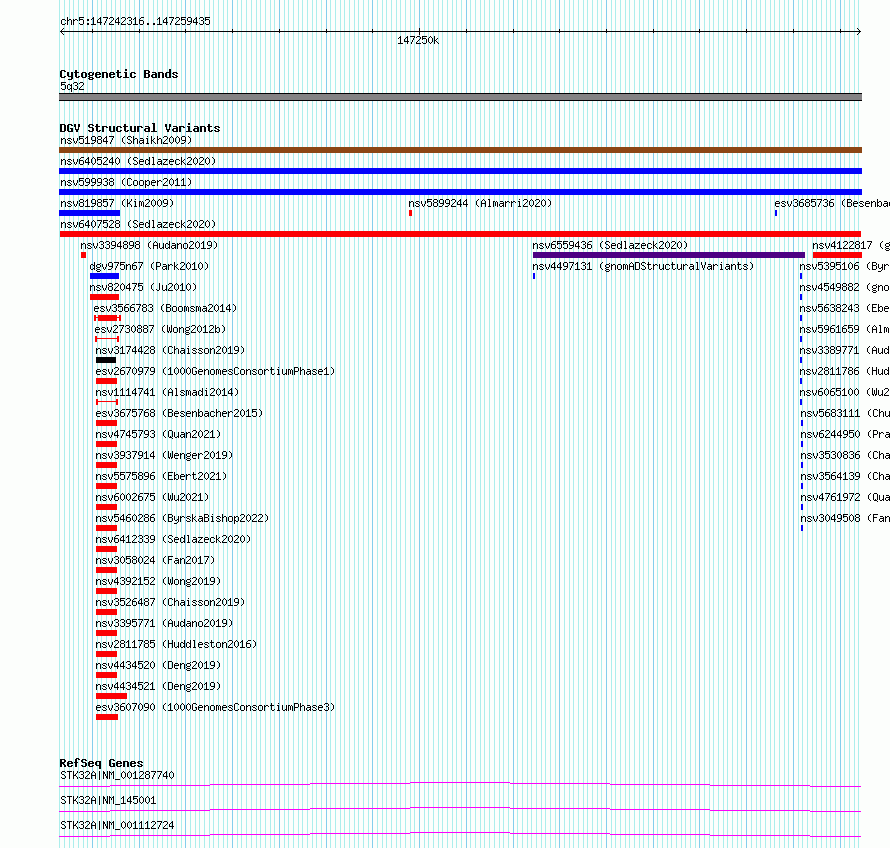Screen dimensions: 890x848
Task: Open nsv4549882 variant label
Action: [845, 287]
